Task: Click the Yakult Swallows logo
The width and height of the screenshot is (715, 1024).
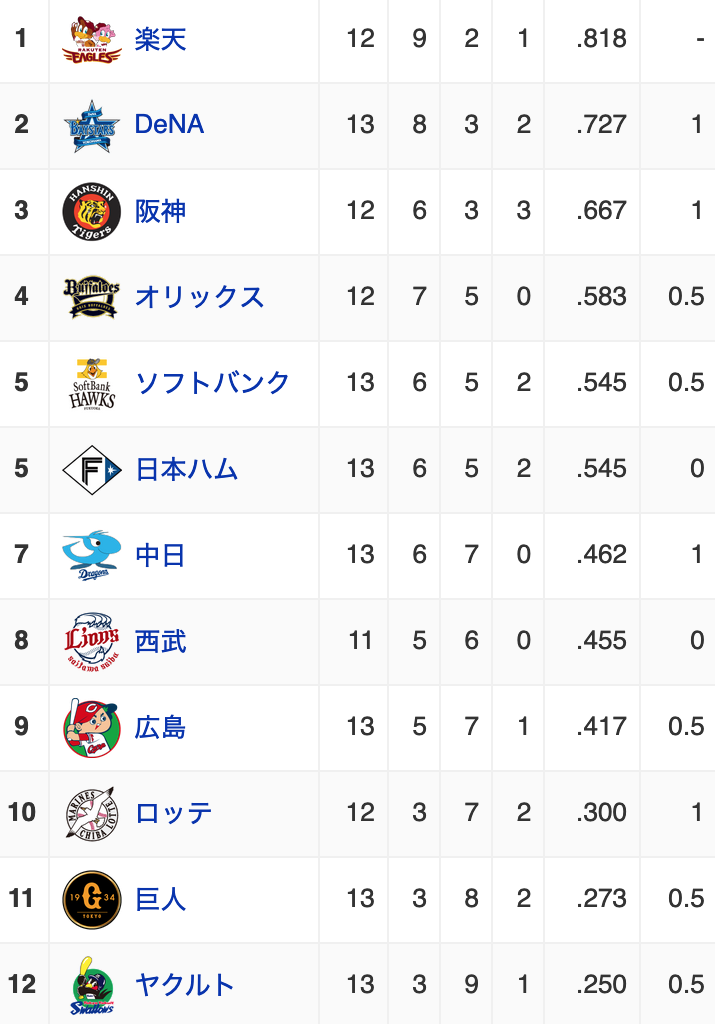Action: click(x=91, y=985)
